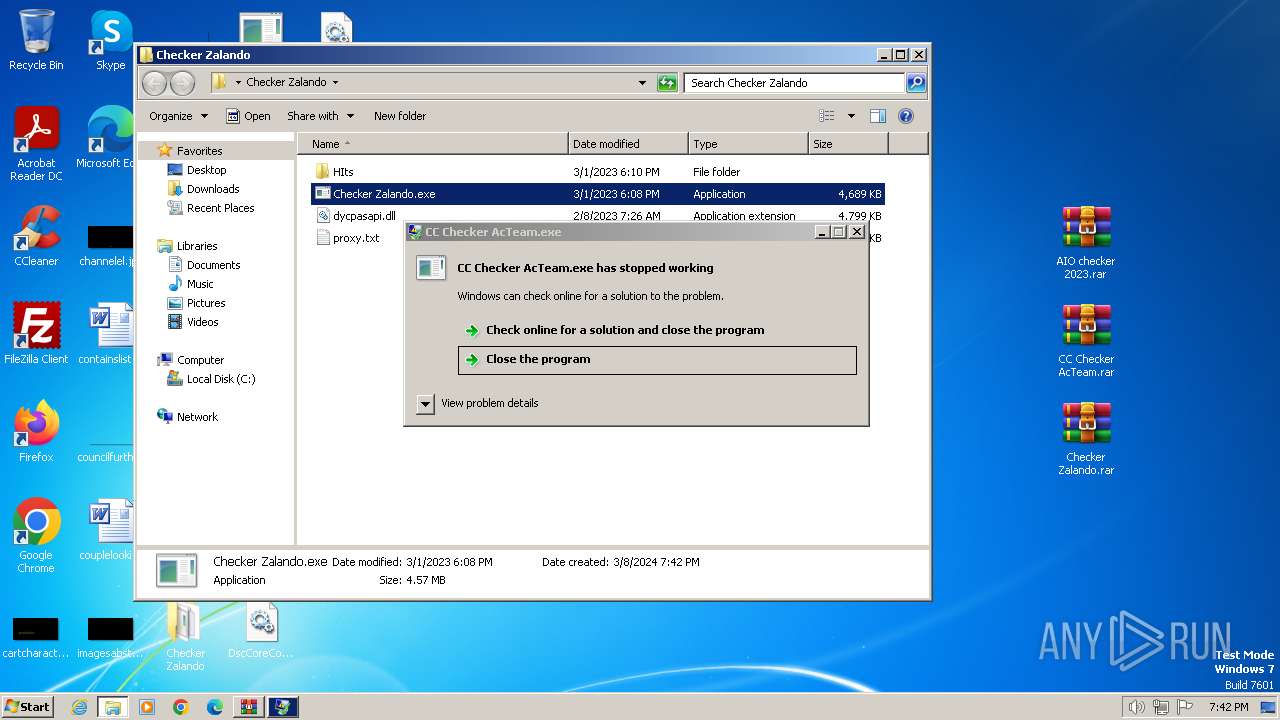The height and width of the screenshot is (720, 1280).
Task: Select Desktop under Favorites
Action: (x=206, y=170)
